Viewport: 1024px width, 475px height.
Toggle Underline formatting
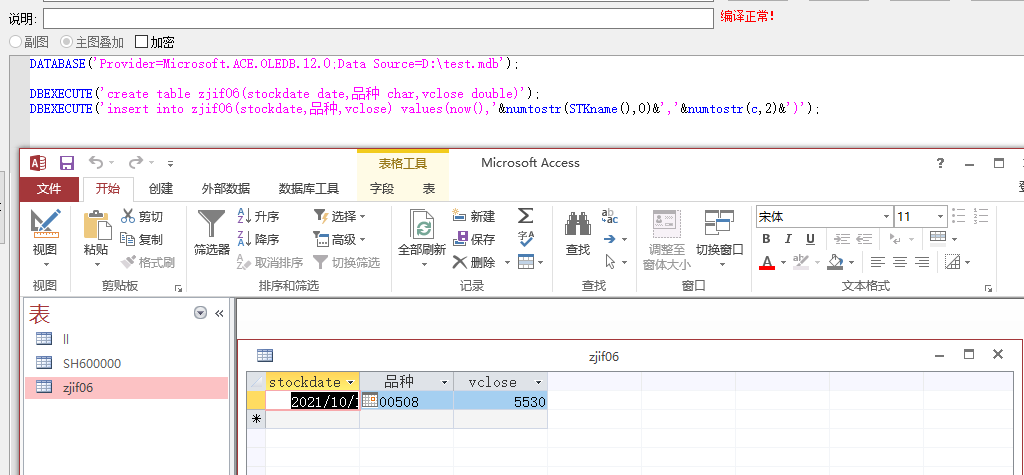(x=810, y=239)
